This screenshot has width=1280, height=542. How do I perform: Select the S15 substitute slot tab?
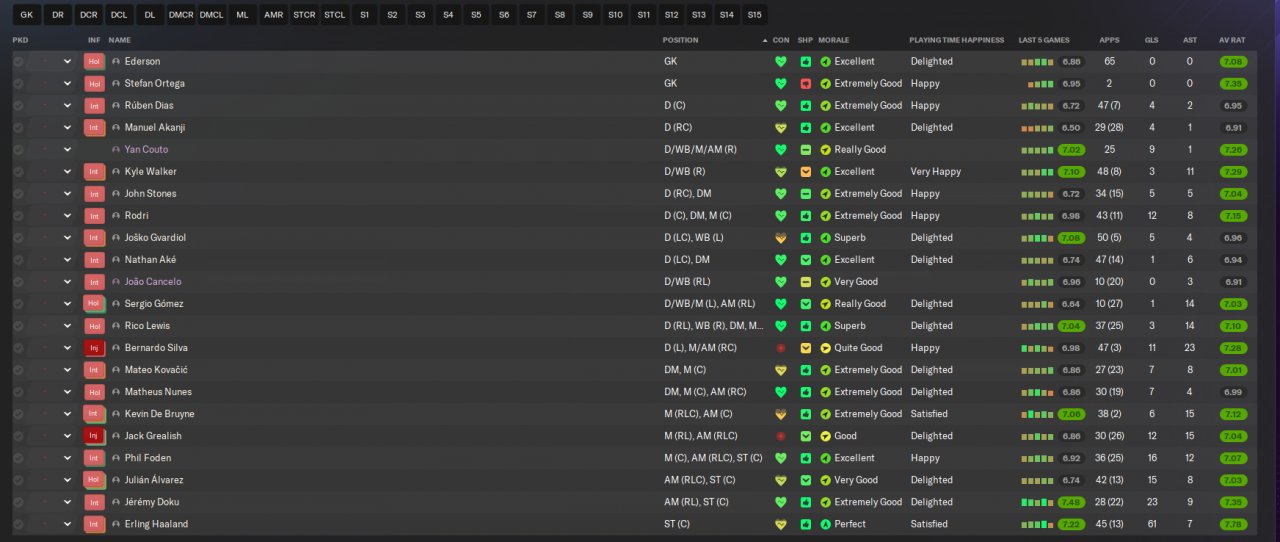click(x=754, y=15)
